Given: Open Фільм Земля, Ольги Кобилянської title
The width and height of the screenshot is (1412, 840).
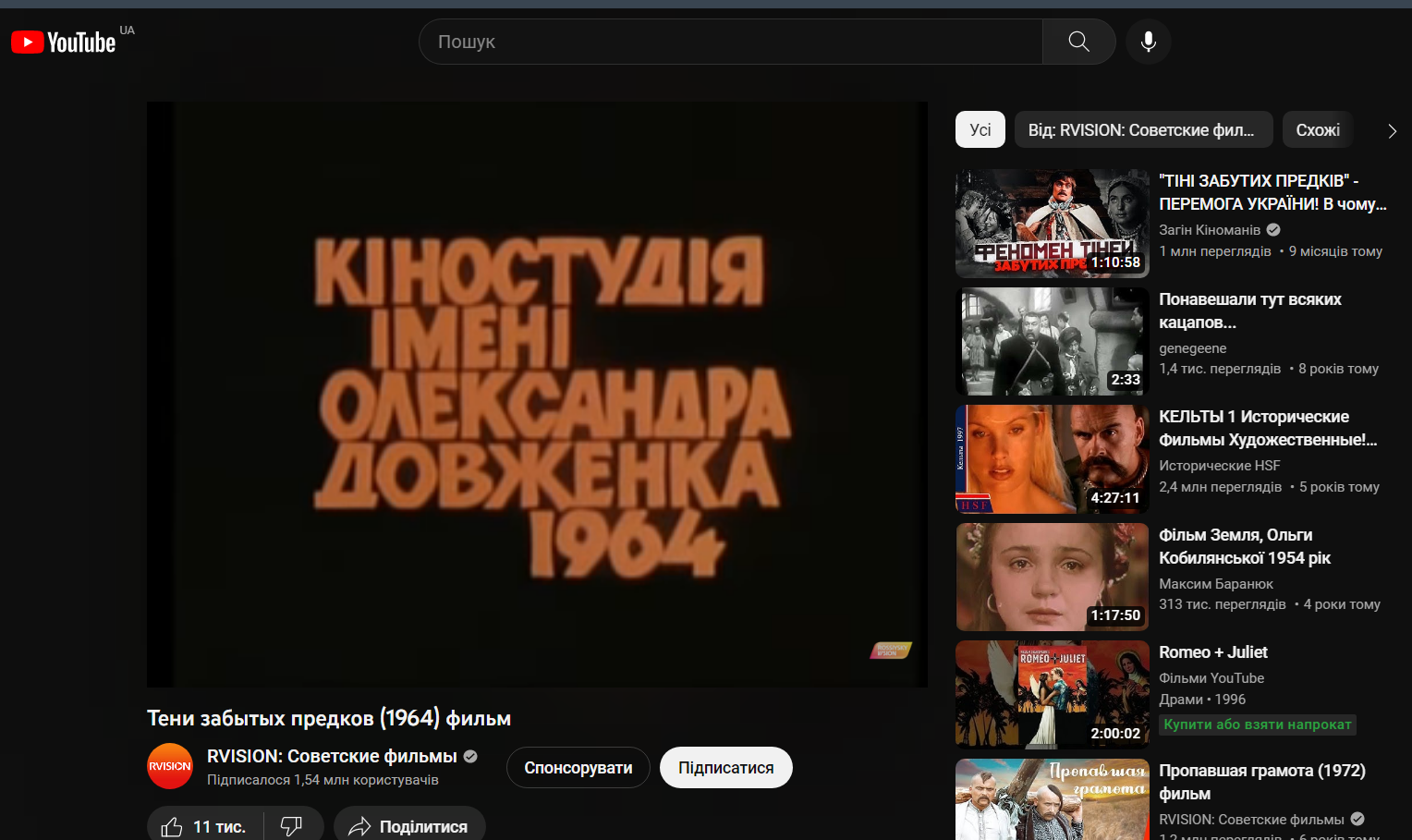Looking at the screenshot, I should click(1245, 546).
